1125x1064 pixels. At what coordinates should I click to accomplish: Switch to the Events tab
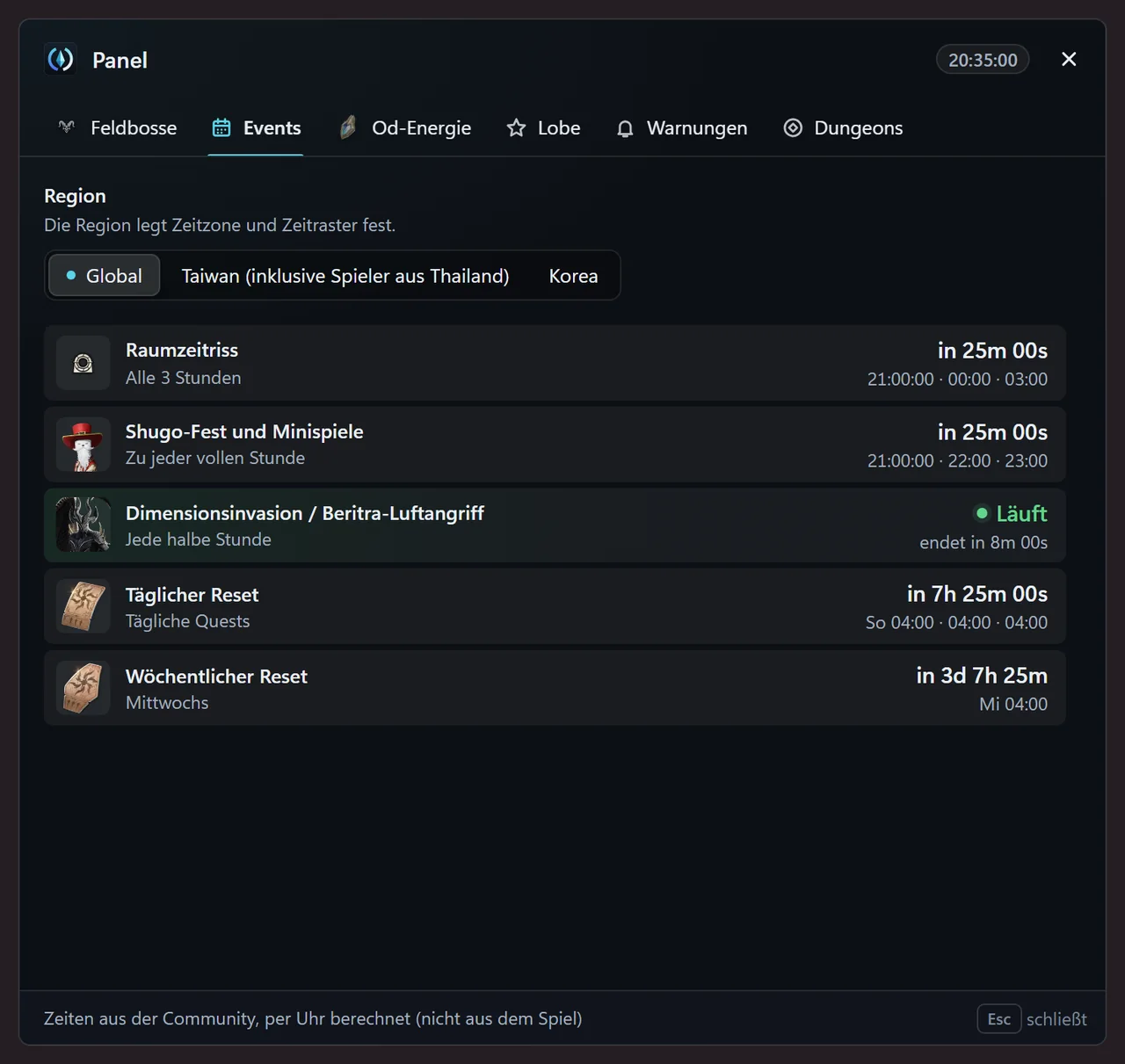click(256, 128)
